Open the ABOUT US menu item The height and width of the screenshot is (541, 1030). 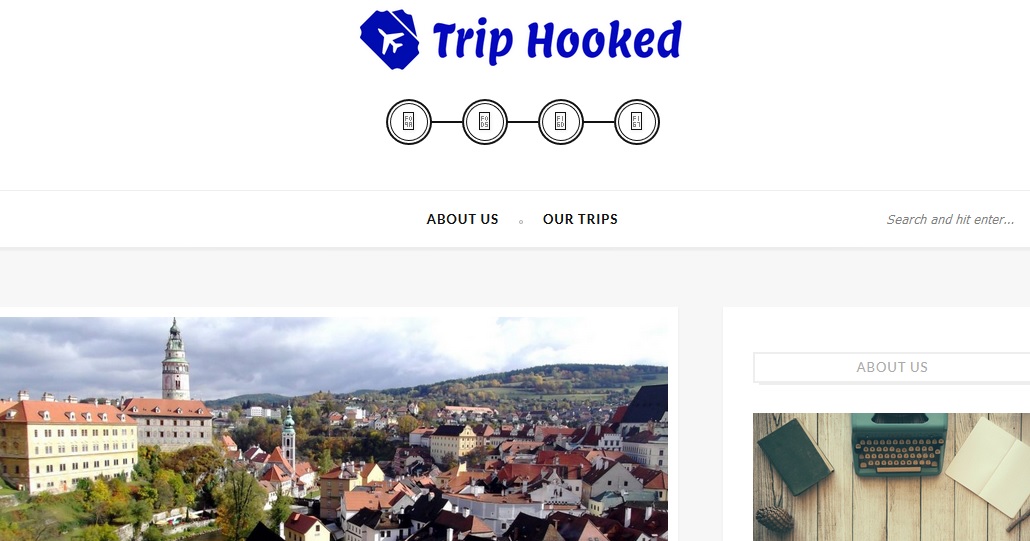[x=462, y=219]
